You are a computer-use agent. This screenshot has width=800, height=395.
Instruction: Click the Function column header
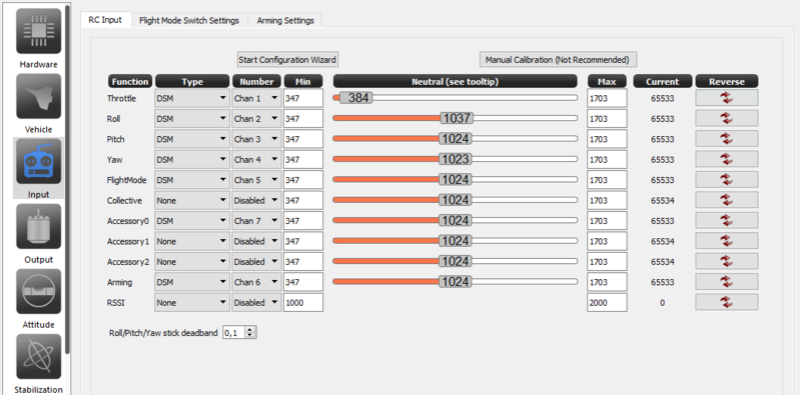coord(130,81)
